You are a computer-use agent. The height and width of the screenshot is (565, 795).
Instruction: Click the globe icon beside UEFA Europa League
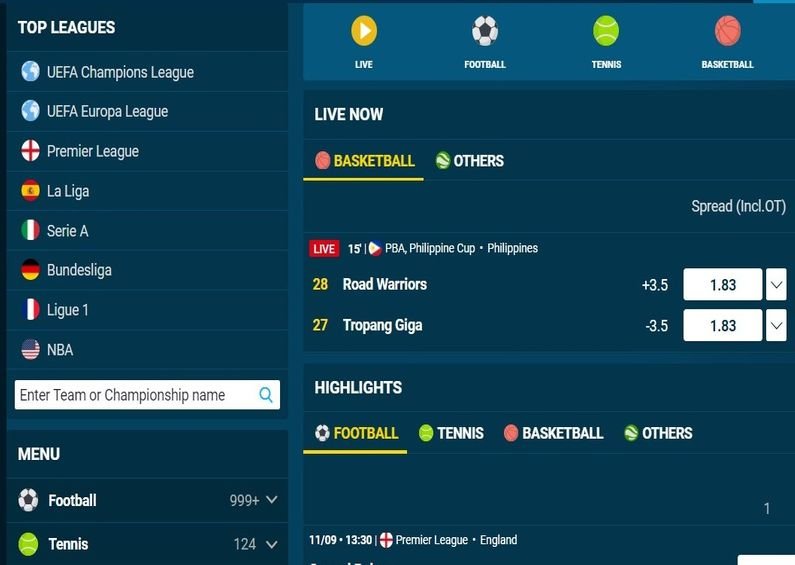point(30,111)
